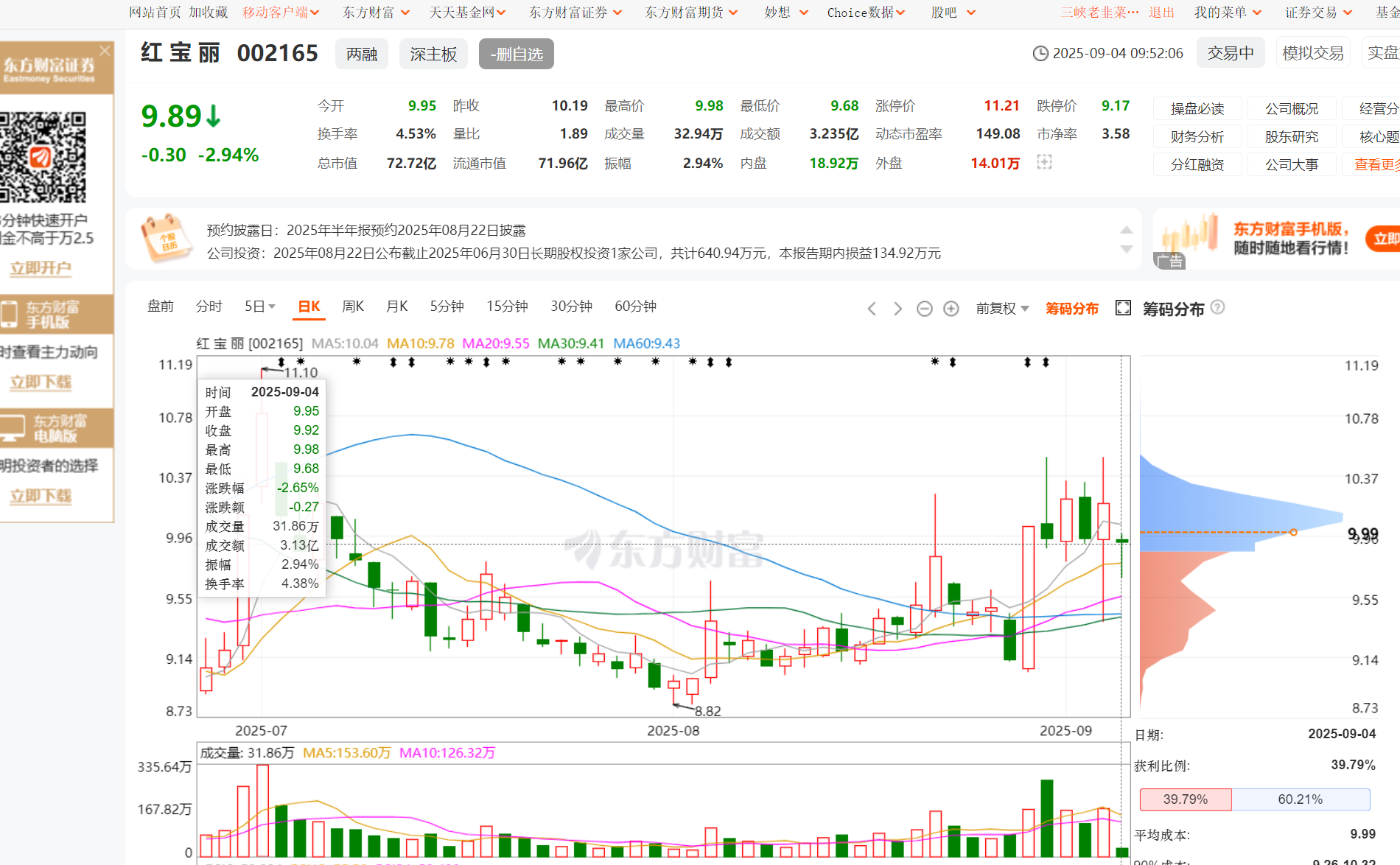Click the 深主板 tag button
The width and height of the screenshot is (1400, 865).
tap(433, 54)
